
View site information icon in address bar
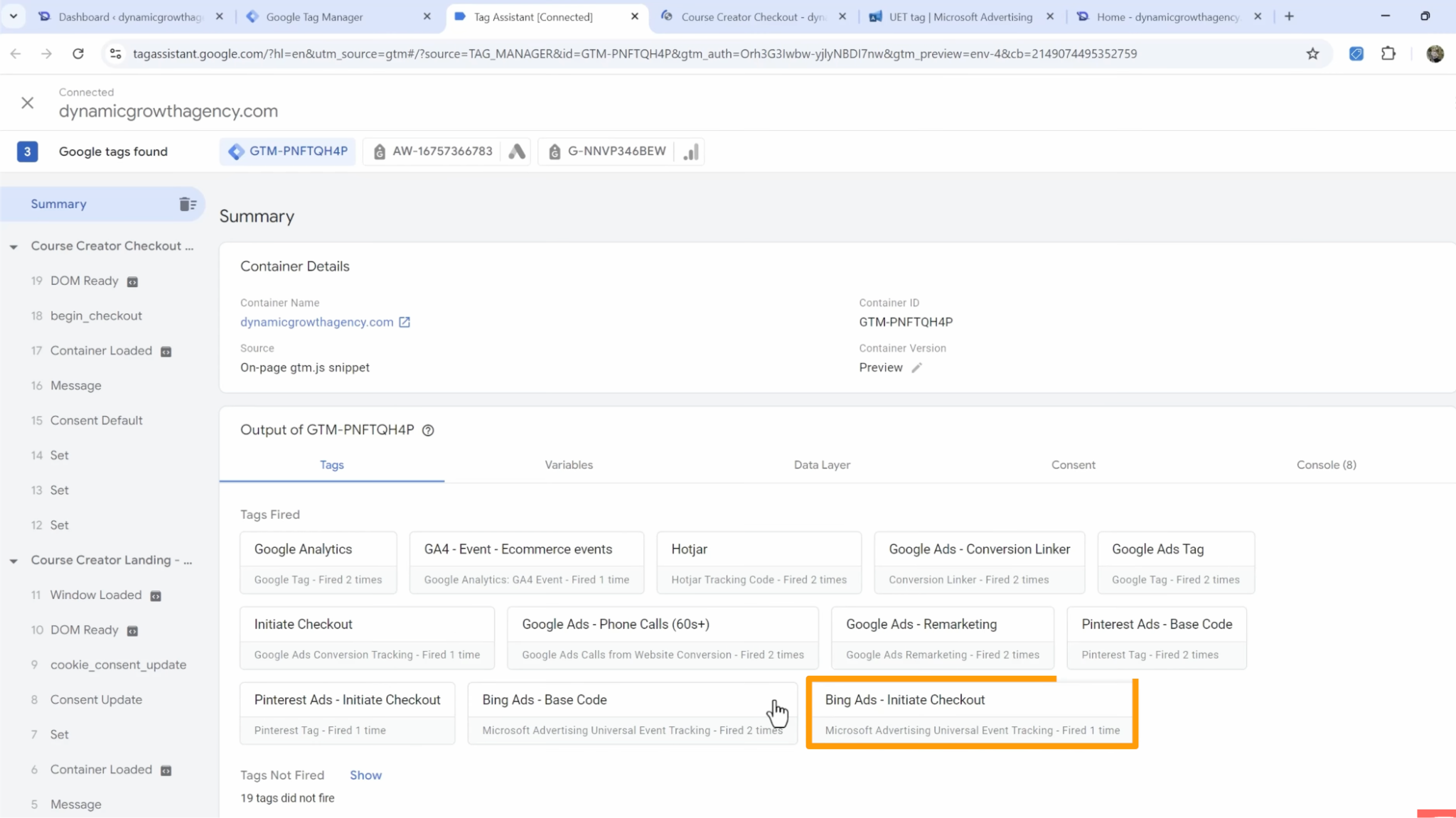115,53
